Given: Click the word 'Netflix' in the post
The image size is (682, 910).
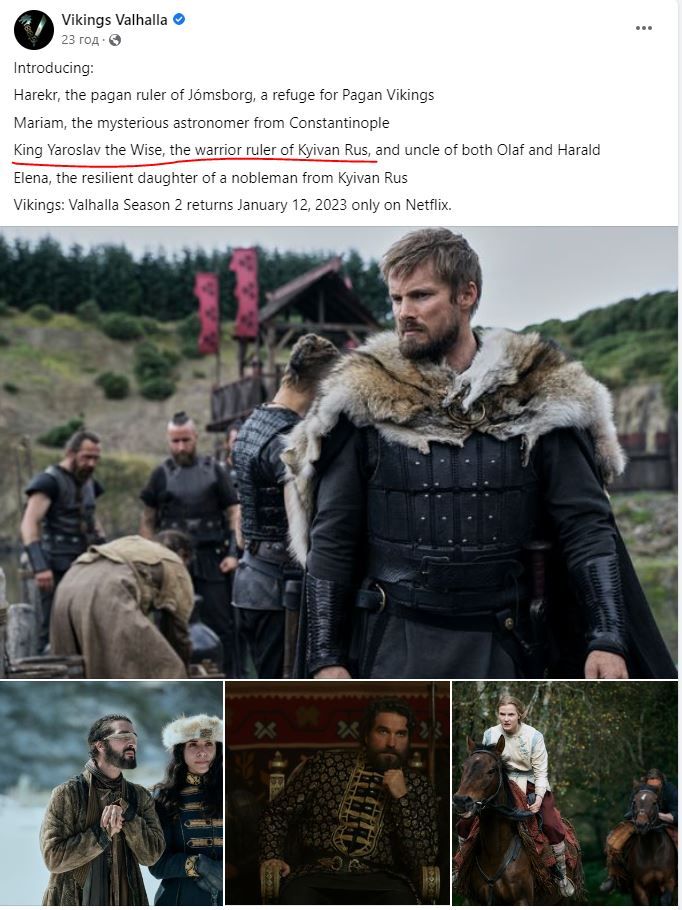Looking at the screenshot, I should click(427, 205).
